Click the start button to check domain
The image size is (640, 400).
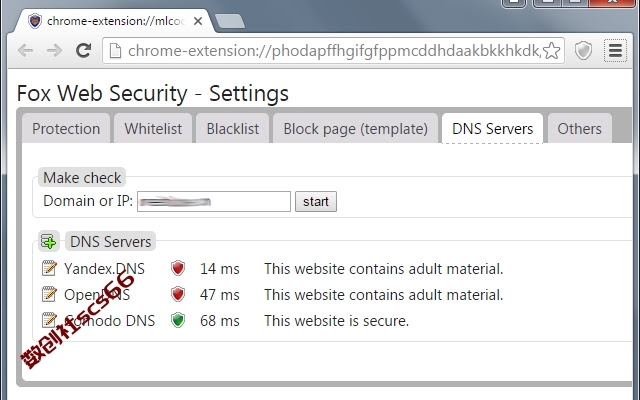[x=316, y=202]
